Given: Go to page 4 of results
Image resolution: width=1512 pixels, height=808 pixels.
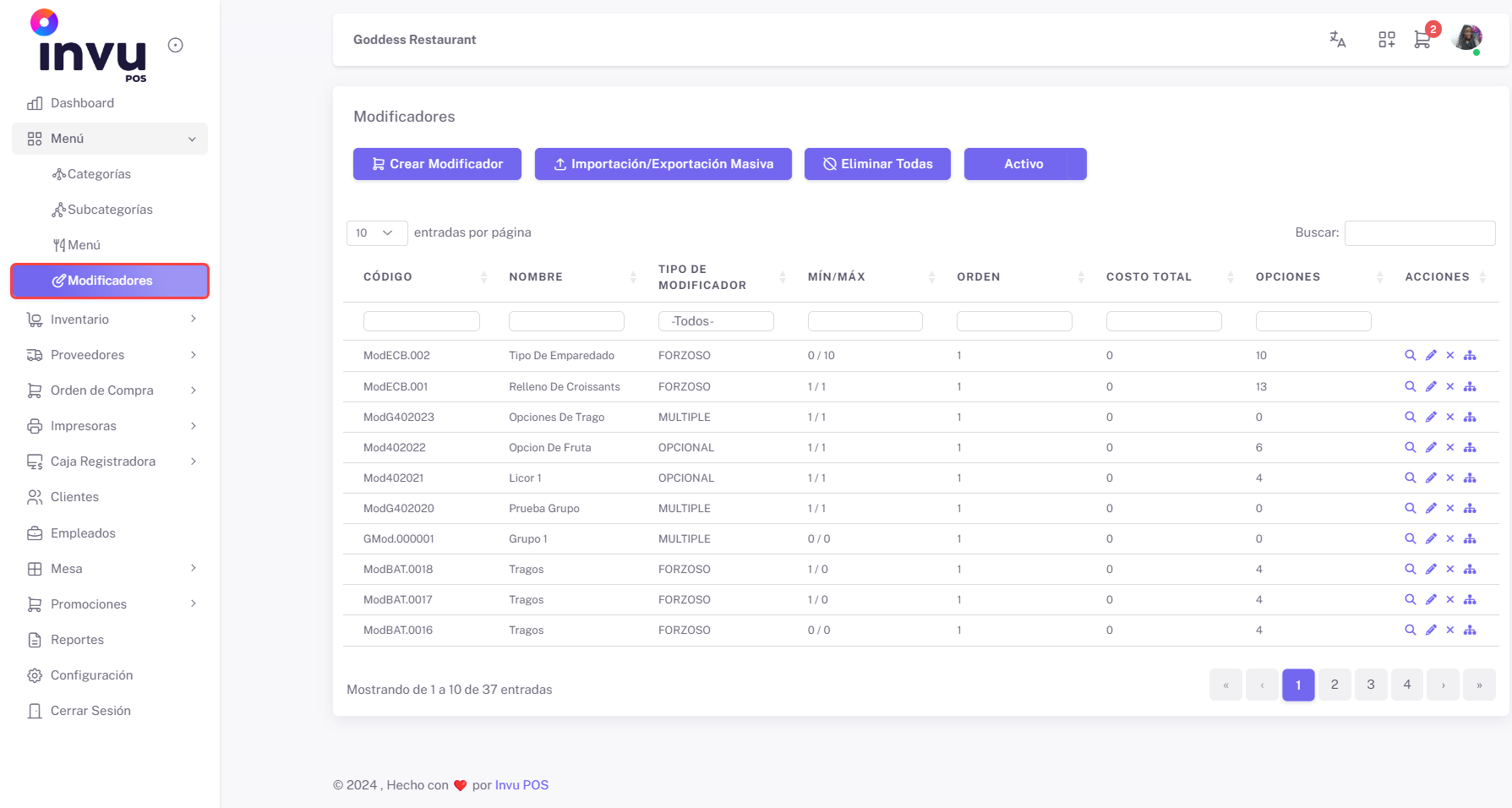Looking at the screenshot, I should pyautogui.click(x=1407, y=685).
